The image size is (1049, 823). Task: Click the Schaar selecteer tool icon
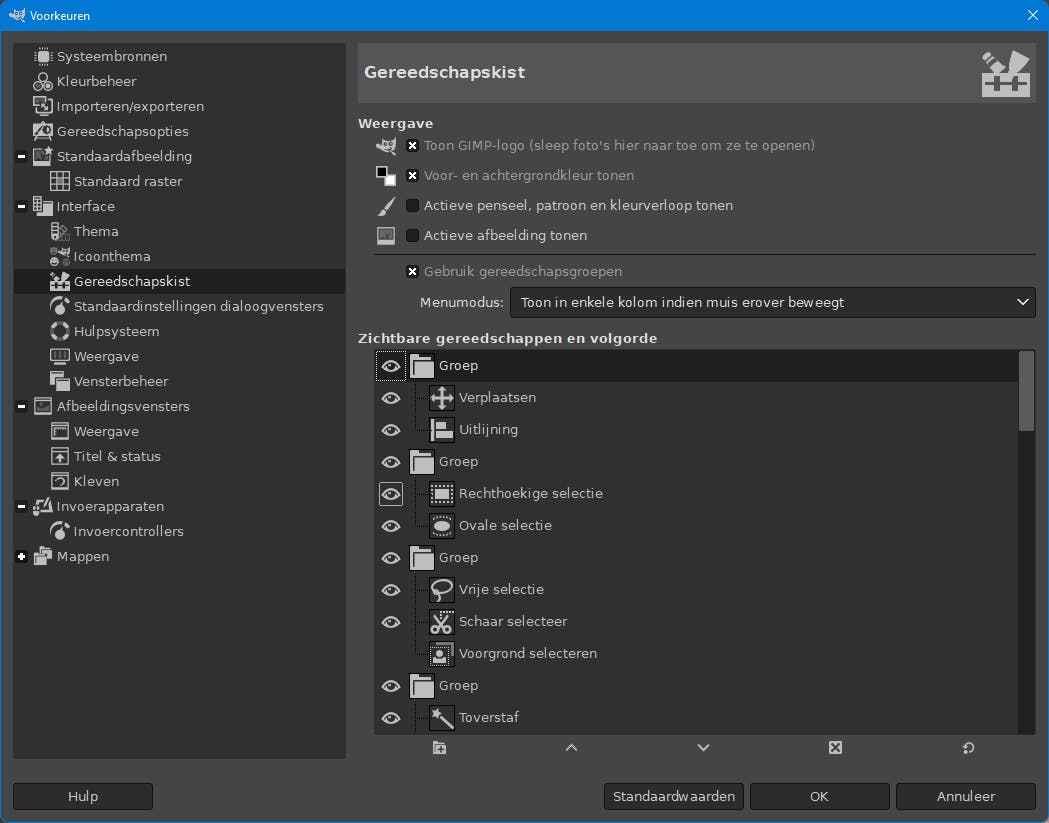coord(440,622)
